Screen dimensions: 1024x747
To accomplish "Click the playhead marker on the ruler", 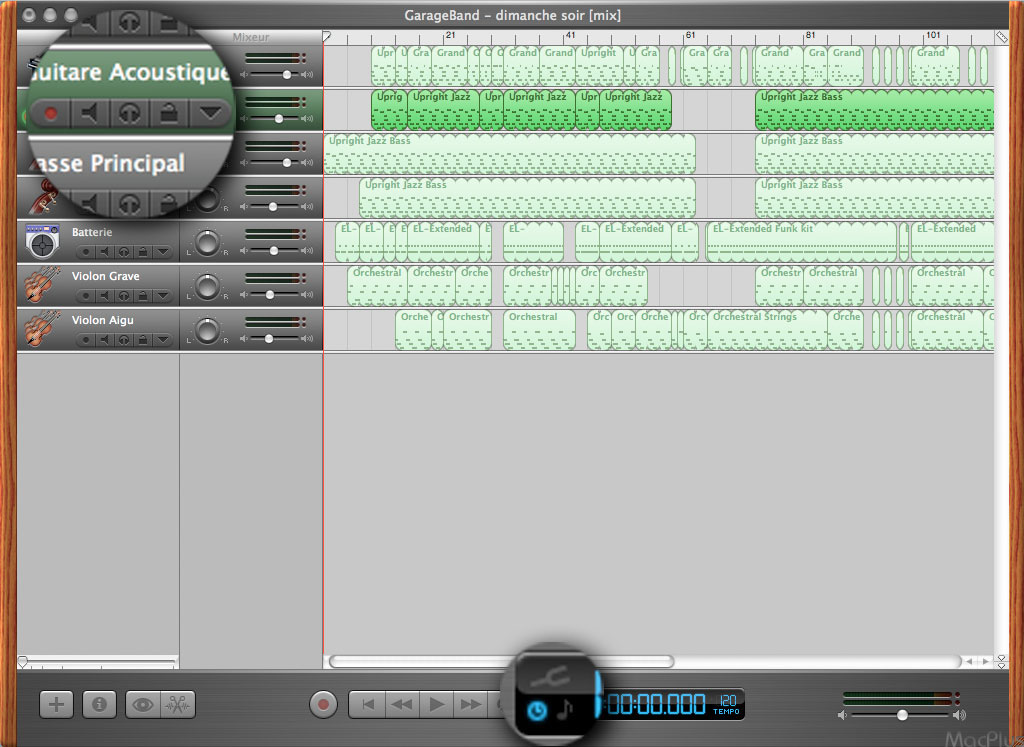I will pyautogui.click(x=327, y=37).
